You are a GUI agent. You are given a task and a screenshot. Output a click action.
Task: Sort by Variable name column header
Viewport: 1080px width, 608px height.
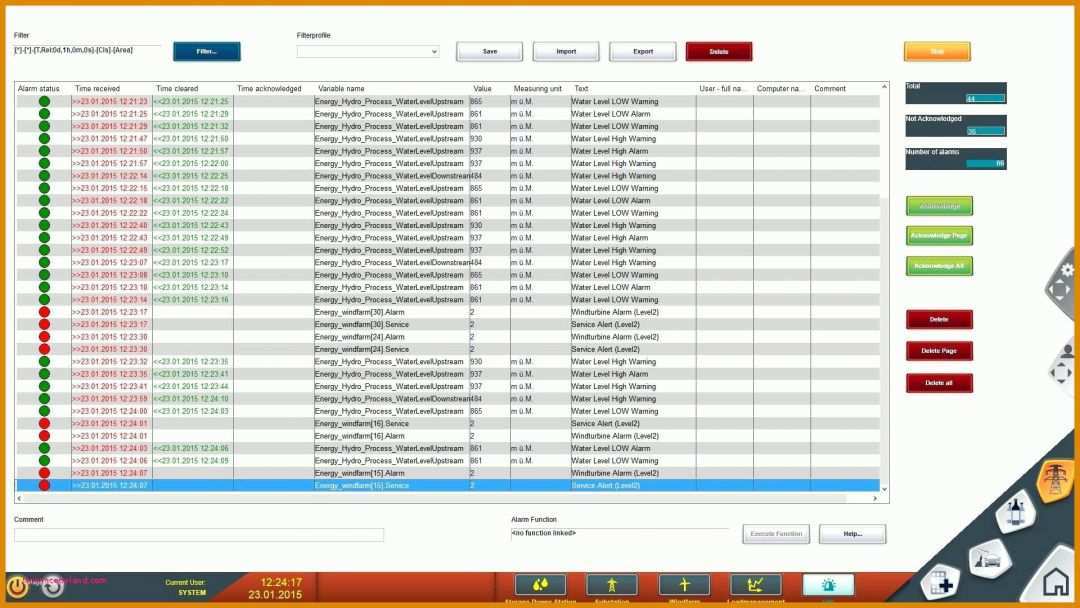pyautogui.click(x=341, y=89)
